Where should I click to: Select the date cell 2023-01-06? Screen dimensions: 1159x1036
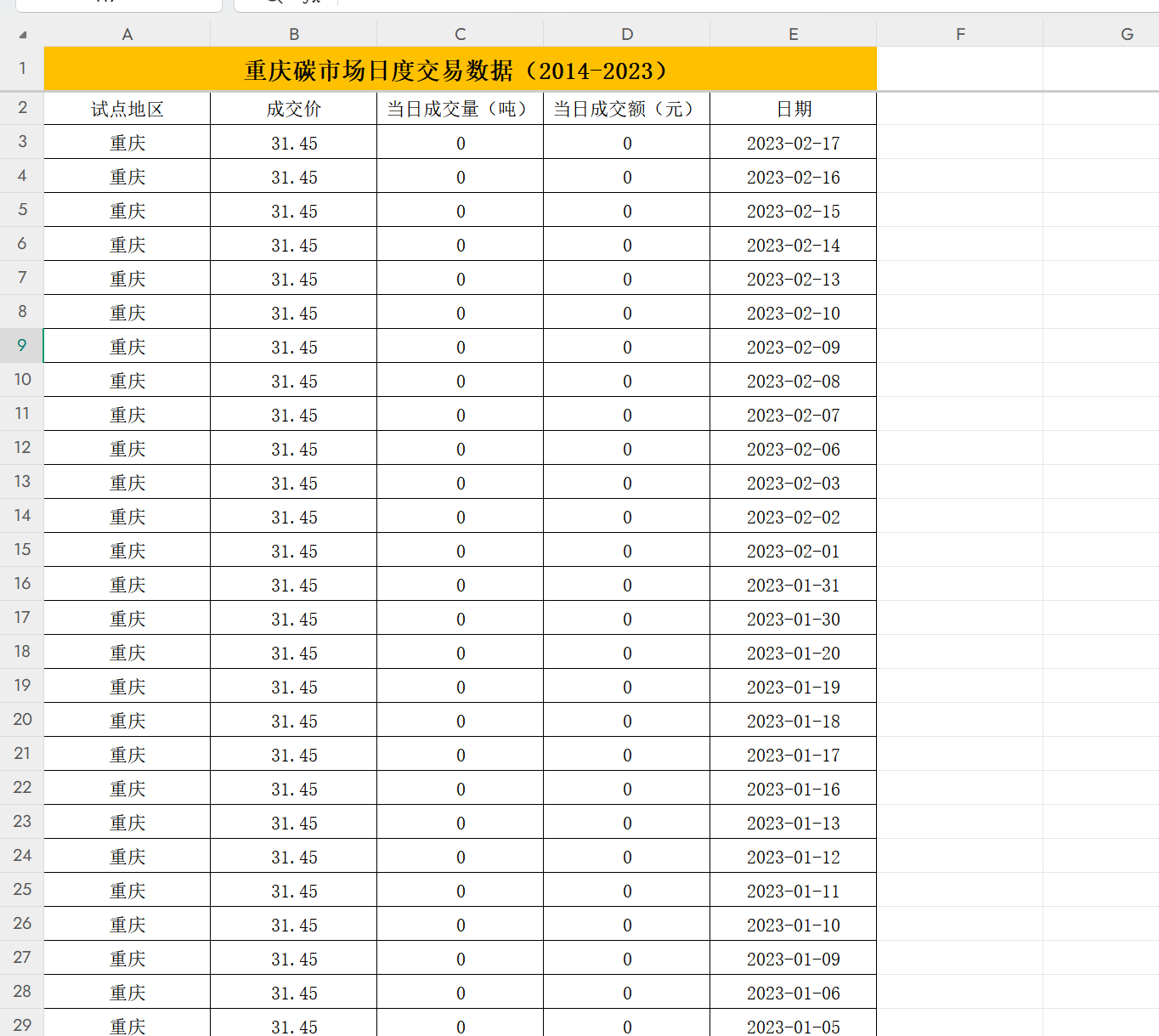[x=794, y=993]
